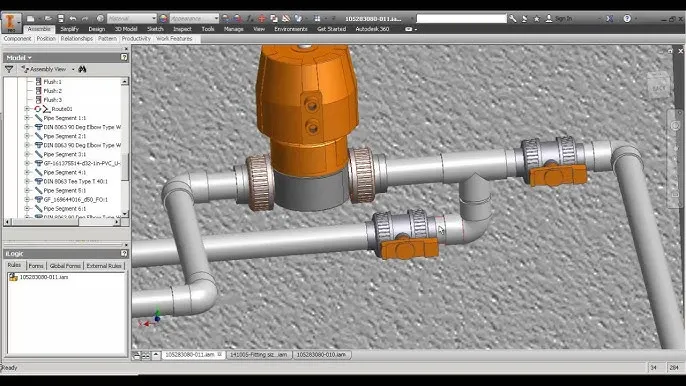Screen dimensions: 686x386
Task: Click the Appearance color sphere icon
Action: click(164, 18)
